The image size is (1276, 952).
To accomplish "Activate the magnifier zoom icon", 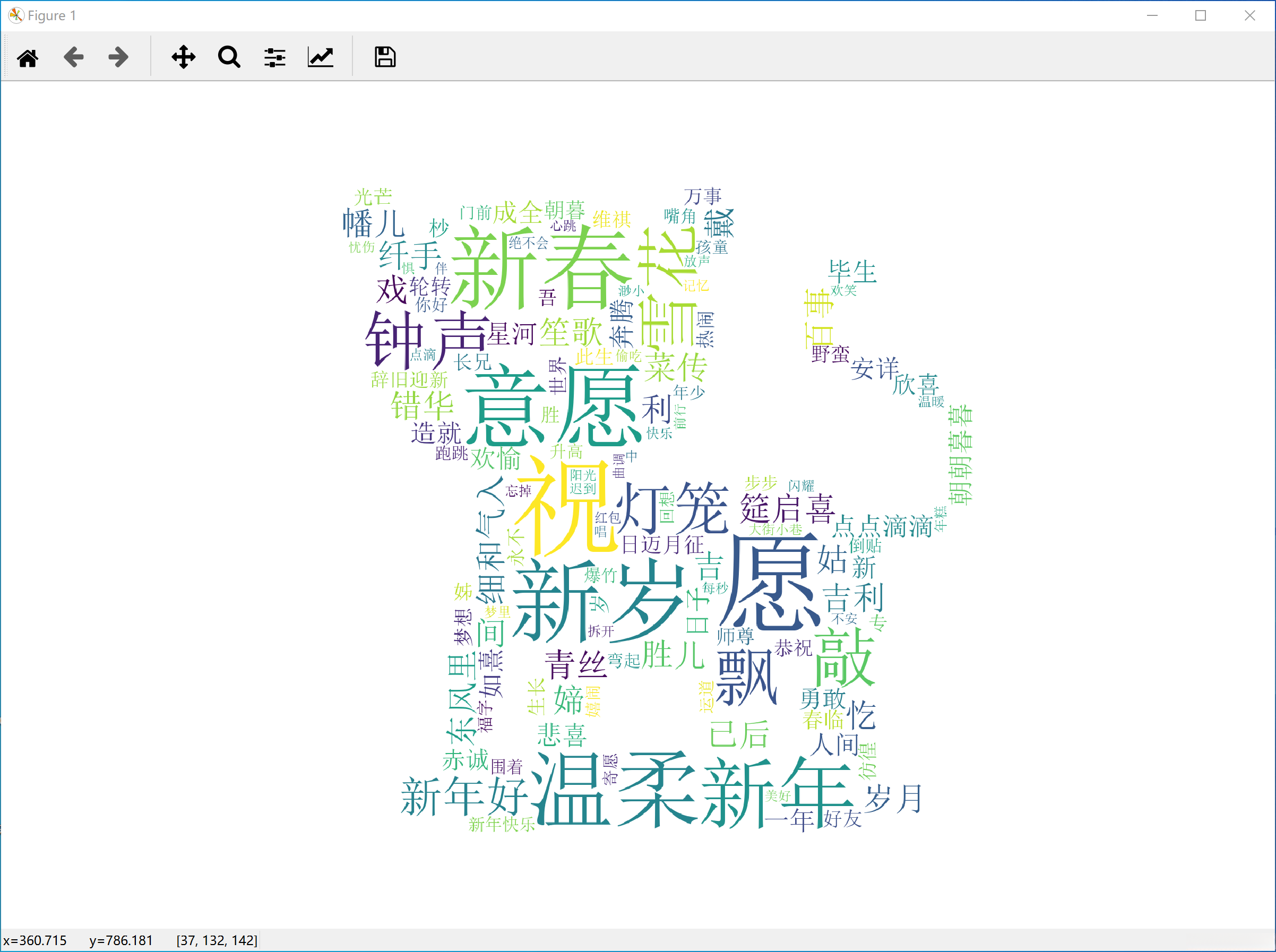I will pos(228,57).
